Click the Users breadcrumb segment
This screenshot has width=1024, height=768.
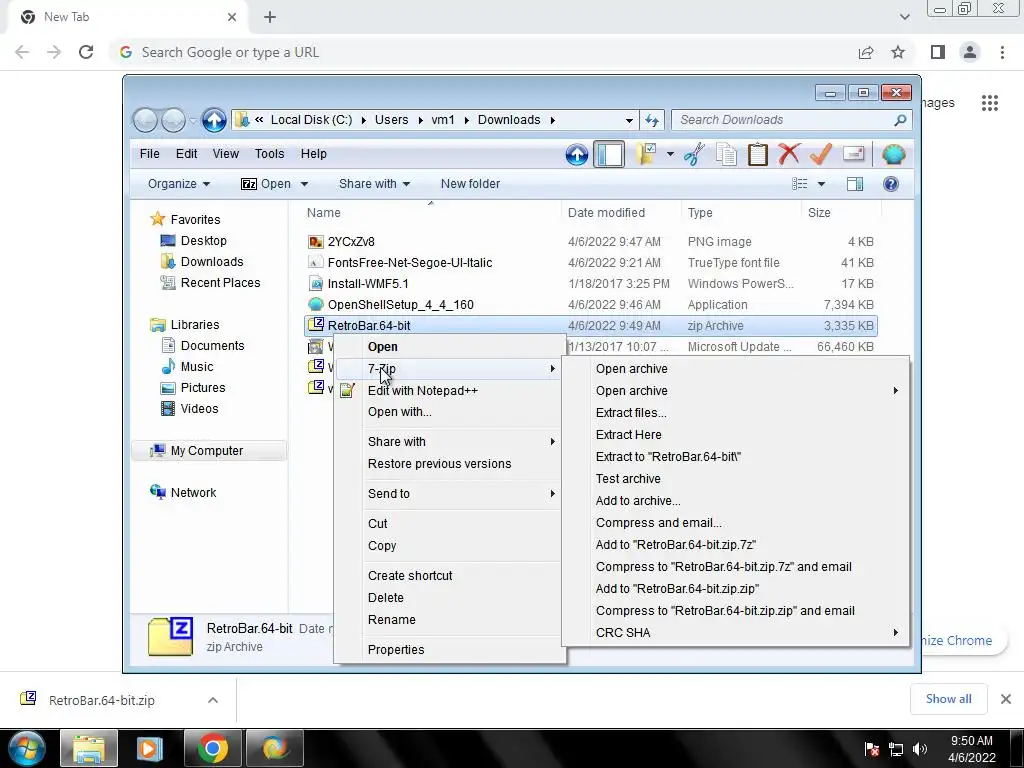tap(391, 120)
